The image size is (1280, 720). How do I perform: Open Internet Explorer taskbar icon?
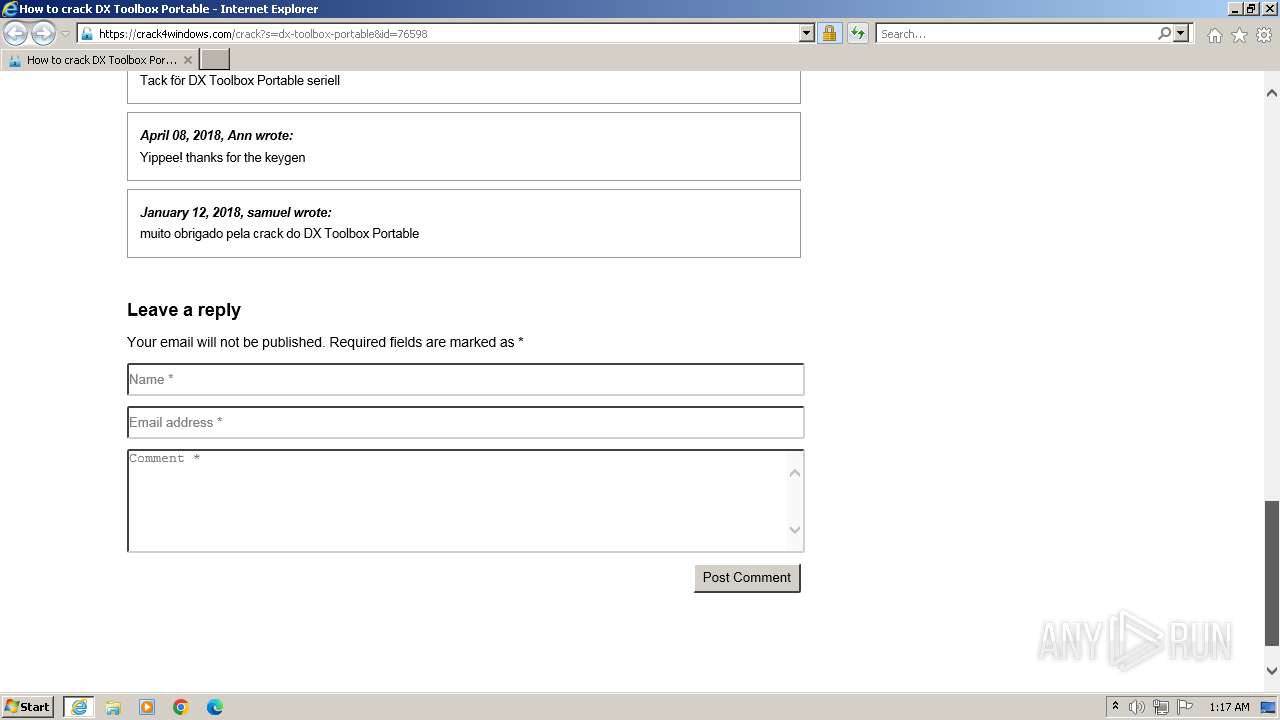tap(79, 707)
